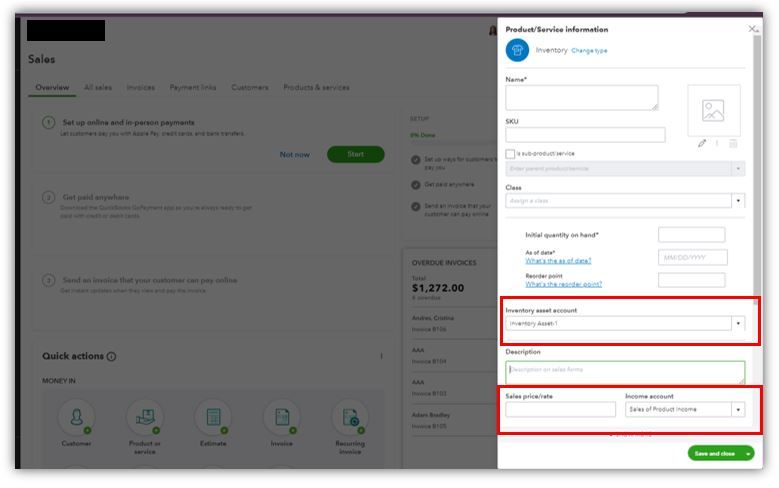The image size is (779, 488).
Task: Click the green Start button
Action: [x=356, y=154]
